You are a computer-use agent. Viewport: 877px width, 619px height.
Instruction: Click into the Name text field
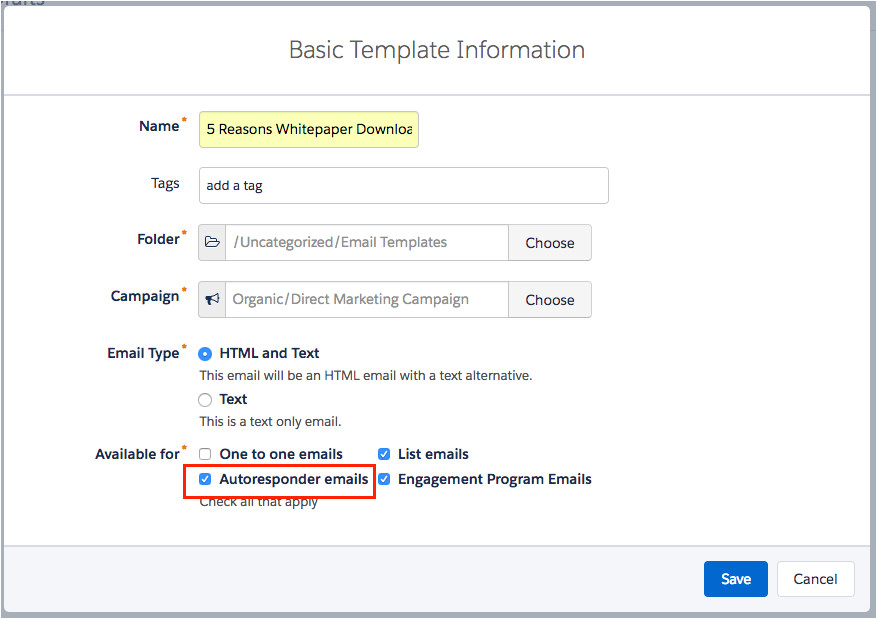click(308, 129)
